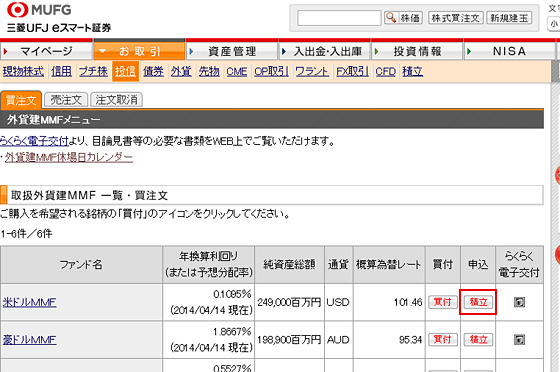The image size is (560, 372).
Task: Click the 株式買注文 button
Action: pyautogui.click(x=456, y=18)
